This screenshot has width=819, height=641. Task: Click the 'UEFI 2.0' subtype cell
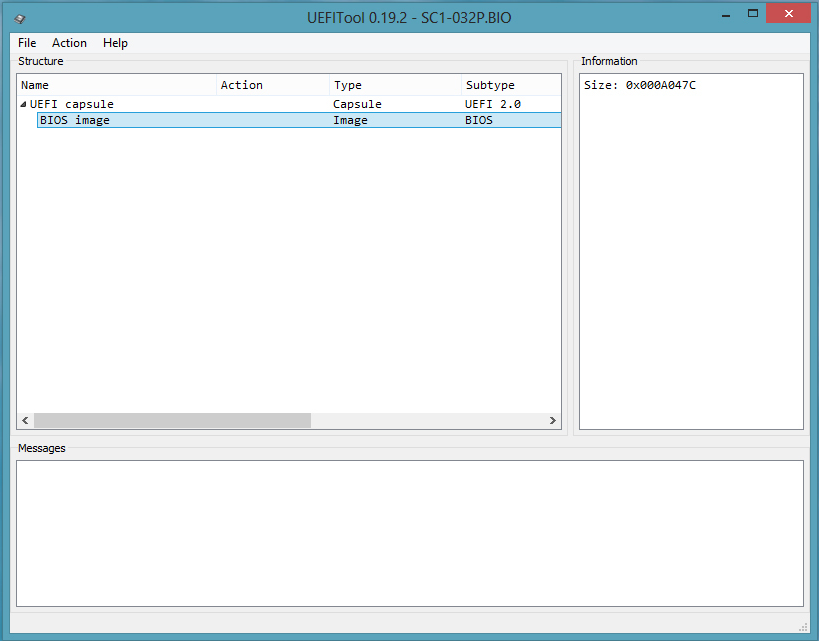pos(493,104)
